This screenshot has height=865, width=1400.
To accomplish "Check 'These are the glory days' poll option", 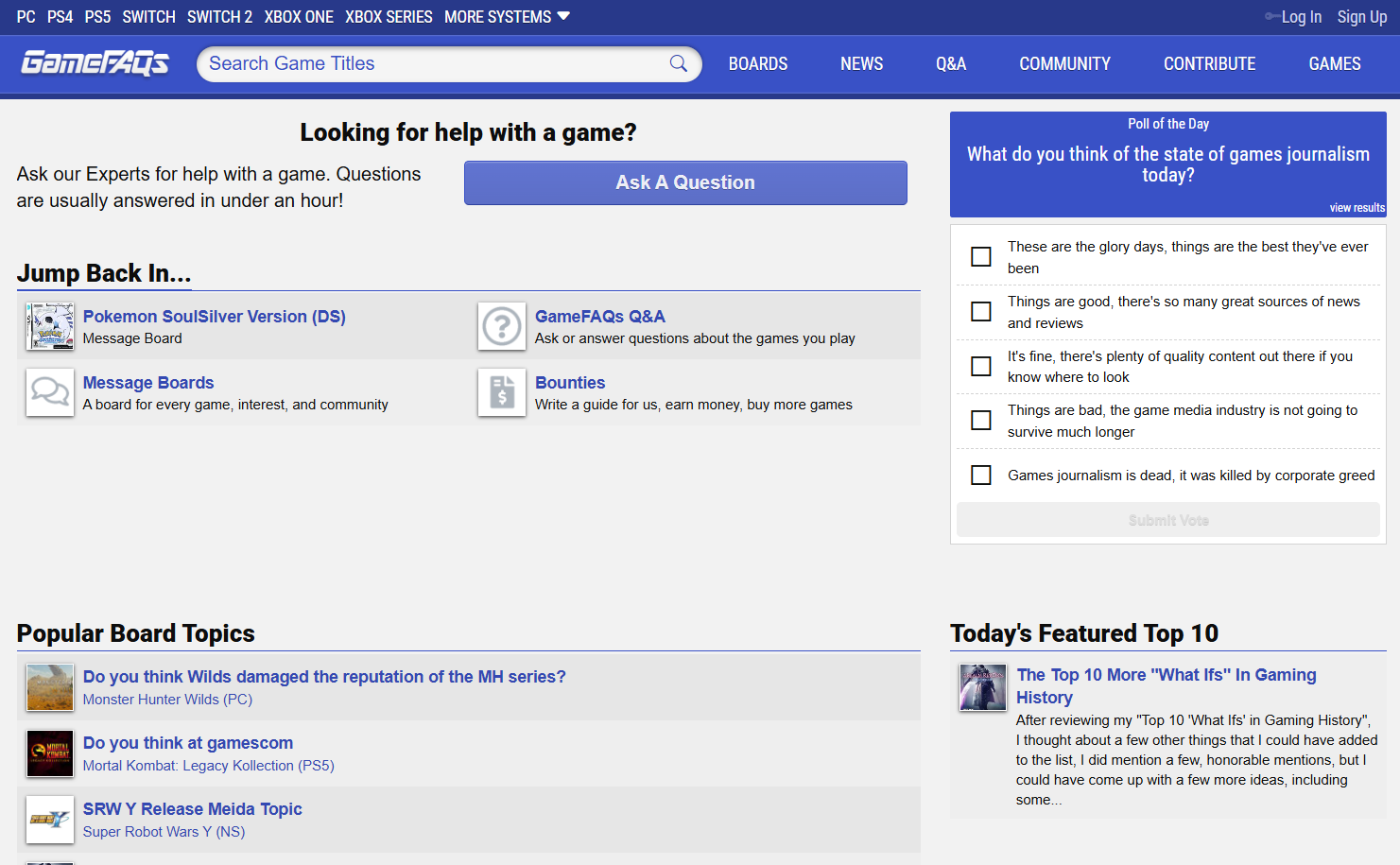I will click(x=981, y=257).
